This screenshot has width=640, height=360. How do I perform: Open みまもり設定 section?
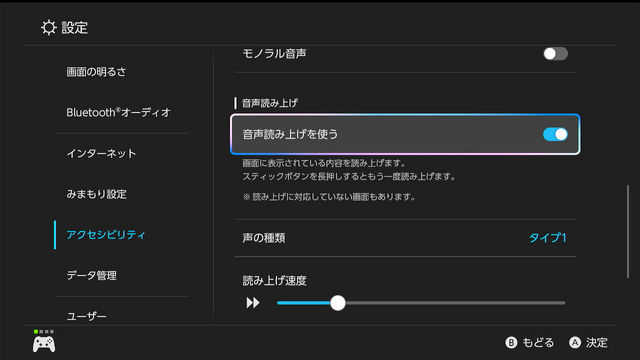point(96,194)
